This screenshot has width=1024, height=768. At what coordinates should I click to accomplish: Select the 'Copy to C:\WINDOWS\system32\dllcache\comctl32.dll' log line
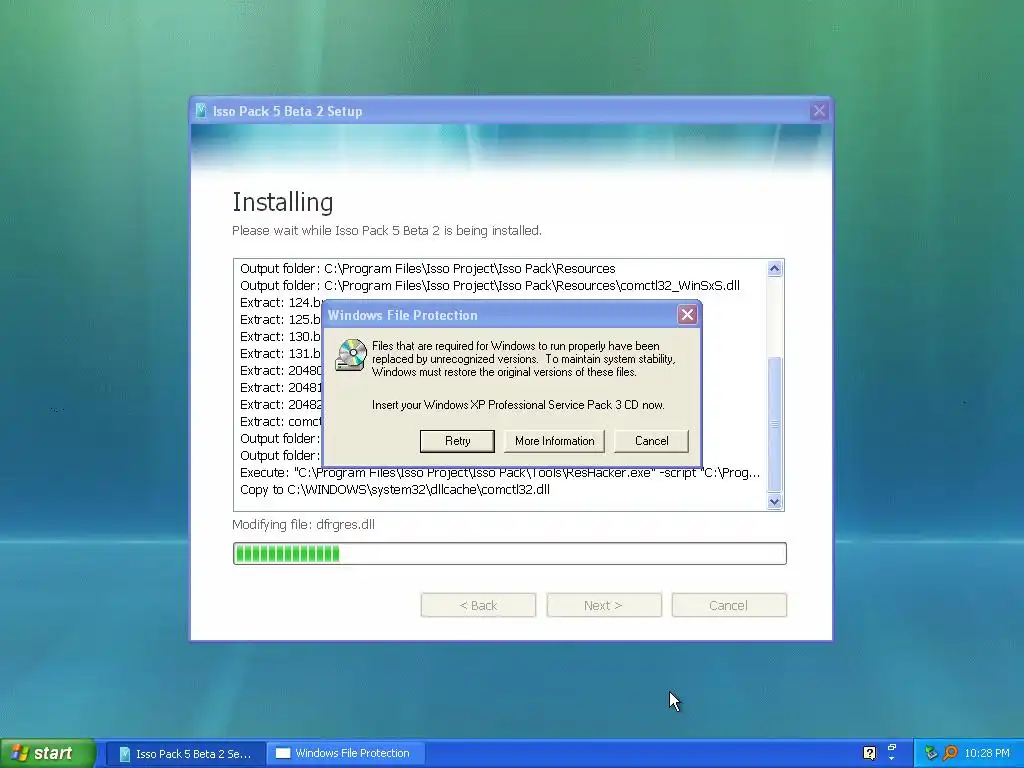point(395,490)
